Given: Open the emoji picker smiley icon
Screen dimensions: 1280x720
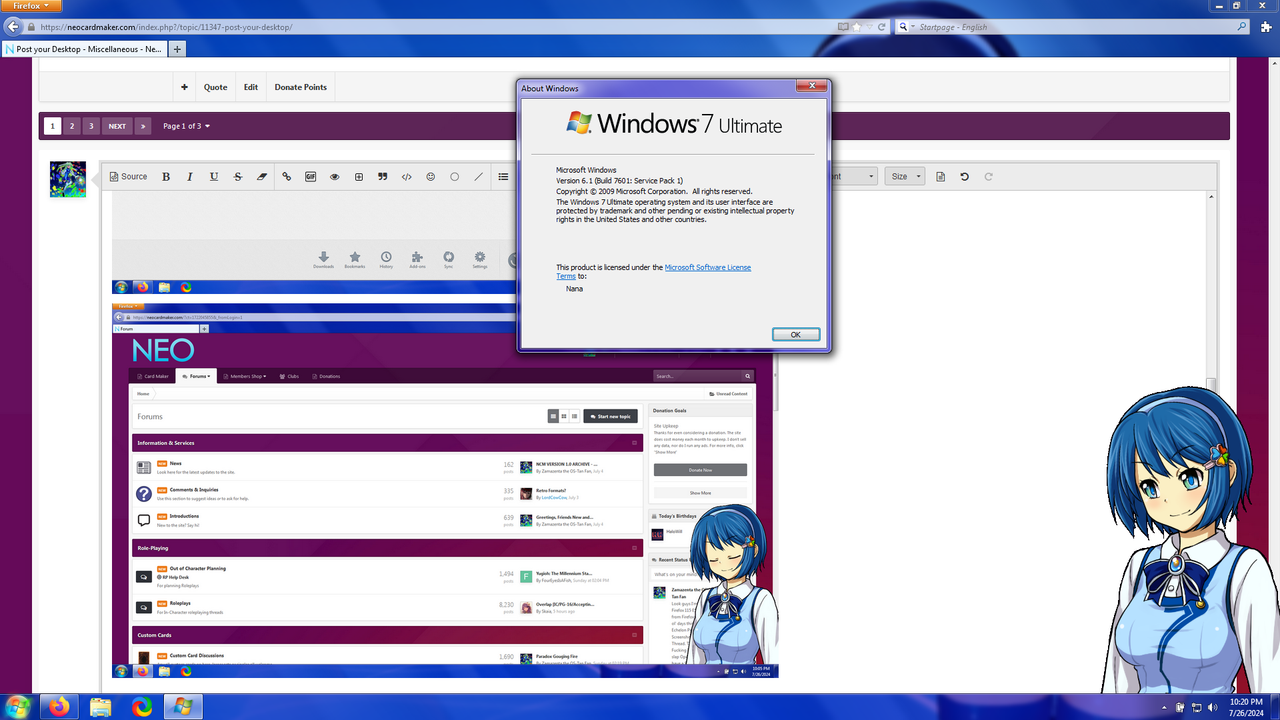Looking at the screenshot, I should click(x=431, y=177).
